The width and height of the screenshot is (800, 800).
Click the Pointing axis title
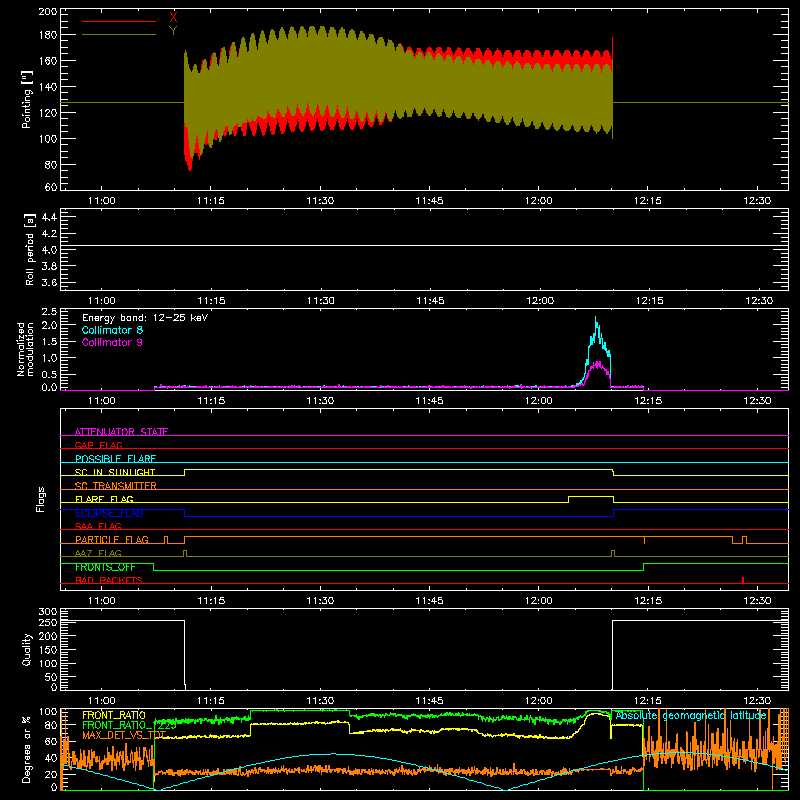click(27, 99)
